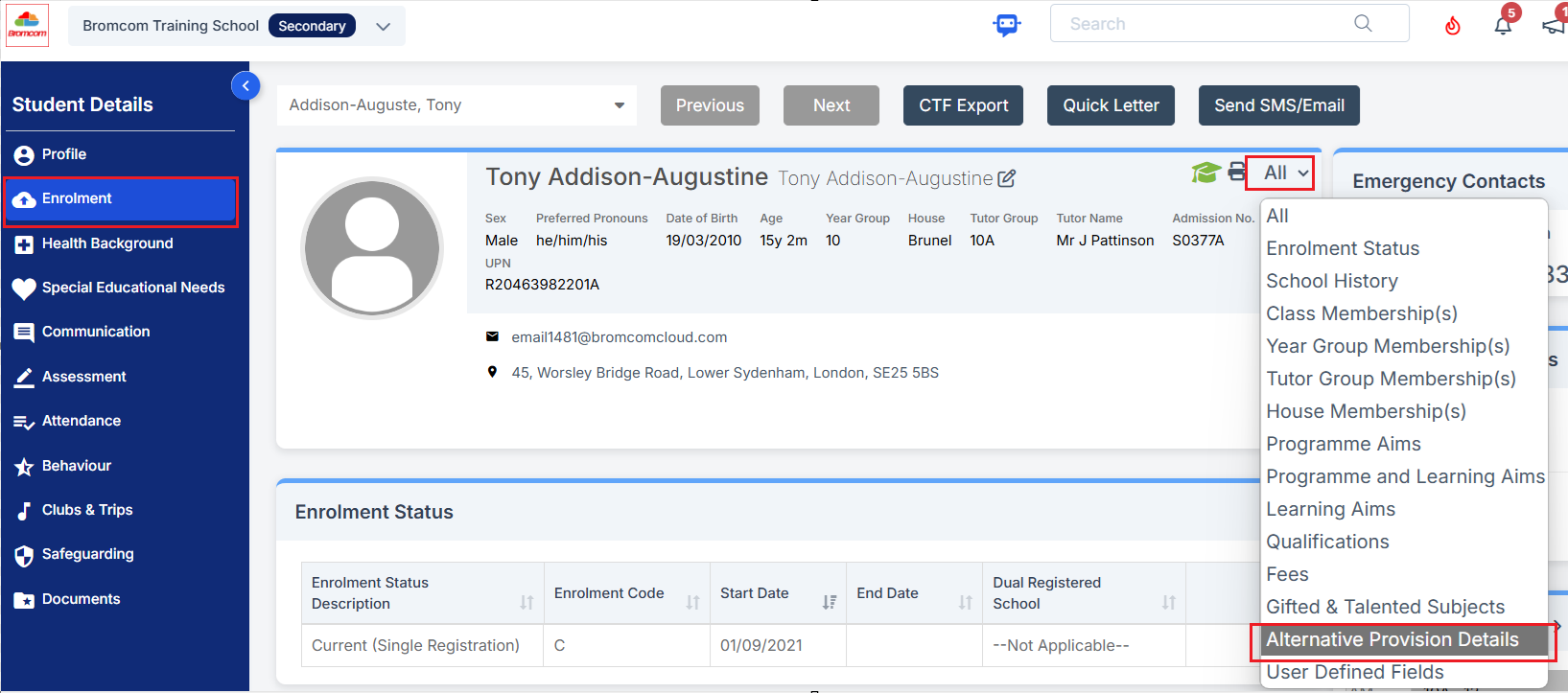
Task: Click the print icon beside All dropdown
Action: [1237, 173]
